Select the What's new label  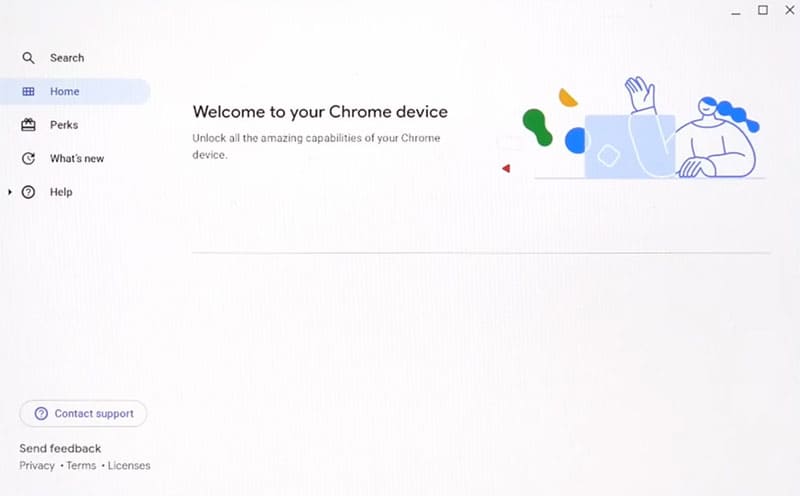coord(77,158)
